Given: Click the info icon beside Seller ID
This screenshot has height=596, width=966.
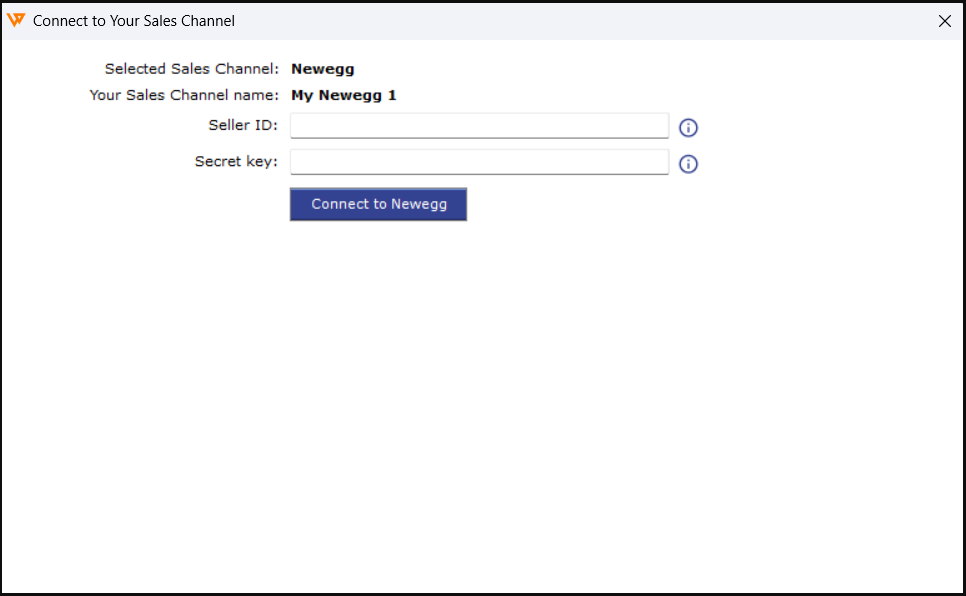Looking at the screenshot, I should (x=688, y=128).
